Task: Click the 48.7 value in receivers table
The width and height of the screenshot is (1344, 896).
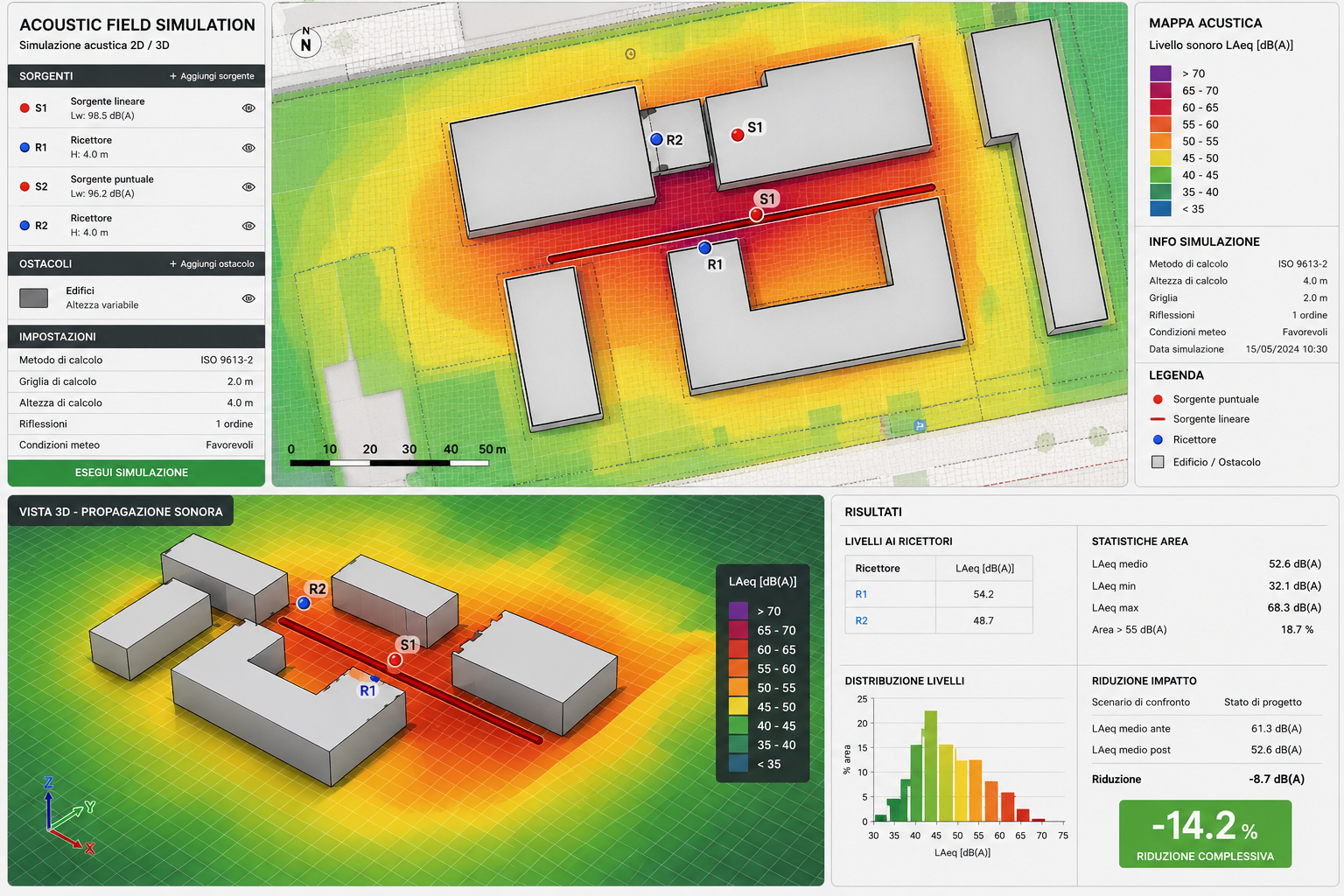Action: click(x=983, y=620)
